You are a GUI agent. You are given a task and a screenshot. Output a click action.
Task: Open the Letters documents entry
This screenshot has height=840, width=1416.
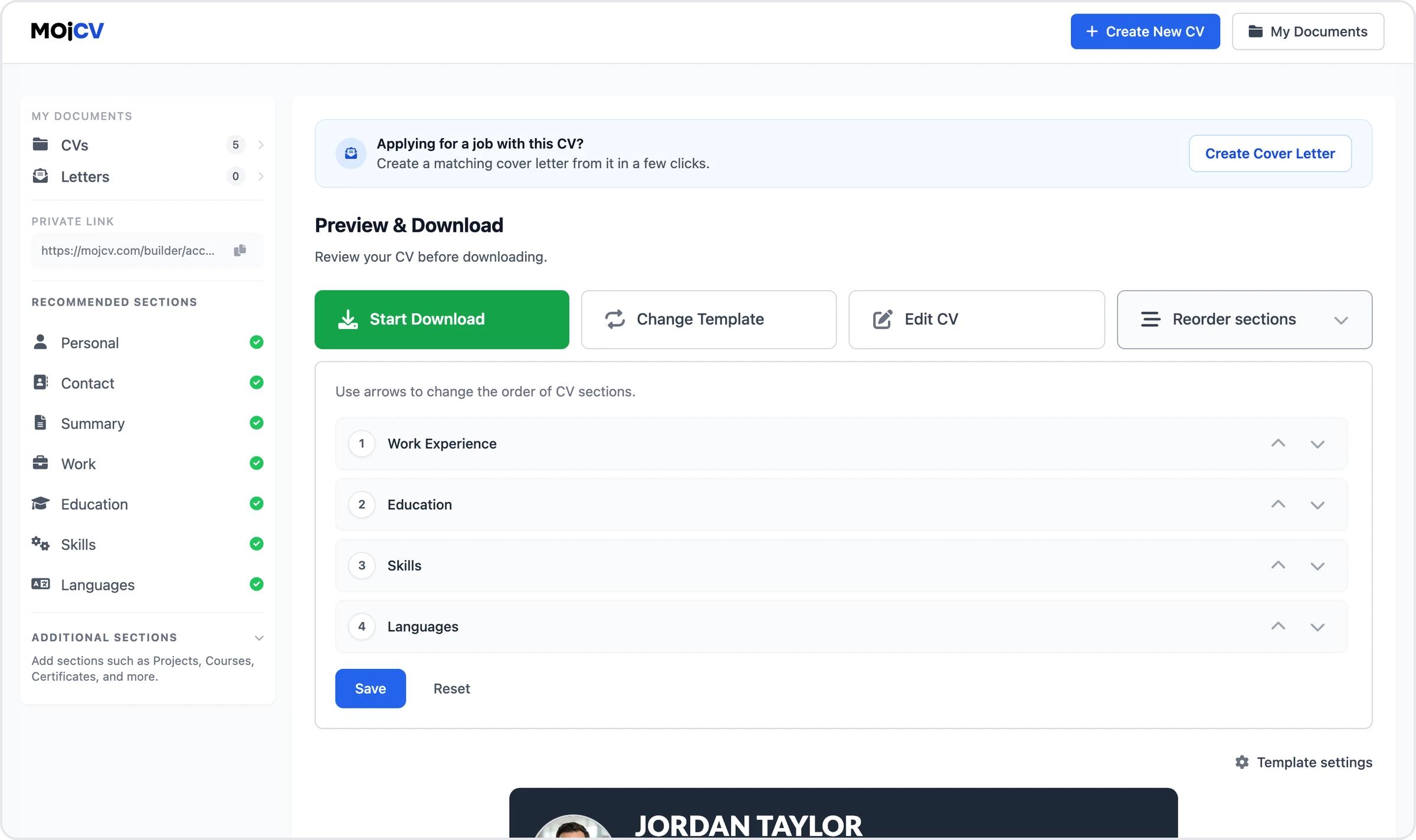(x=147, y=176)
